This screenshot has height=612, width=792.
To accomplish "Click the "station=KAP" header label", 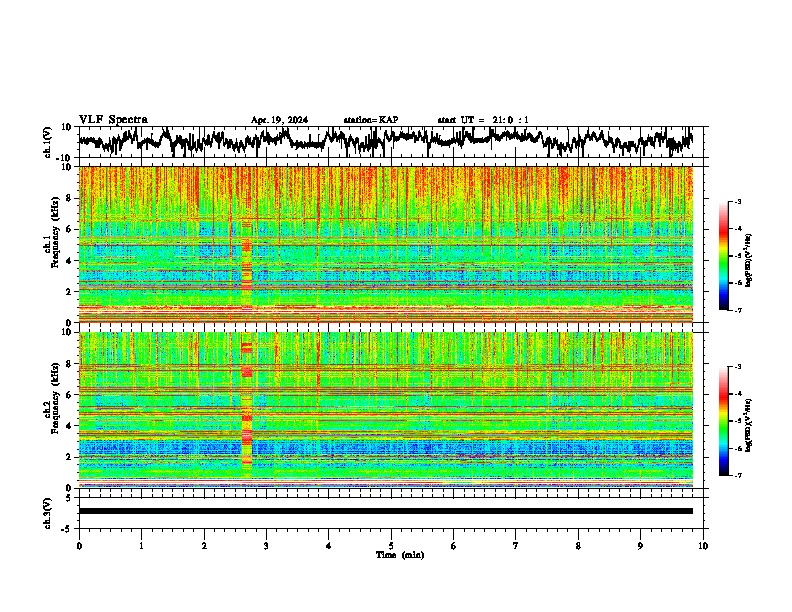I will (x=371, y=120).
